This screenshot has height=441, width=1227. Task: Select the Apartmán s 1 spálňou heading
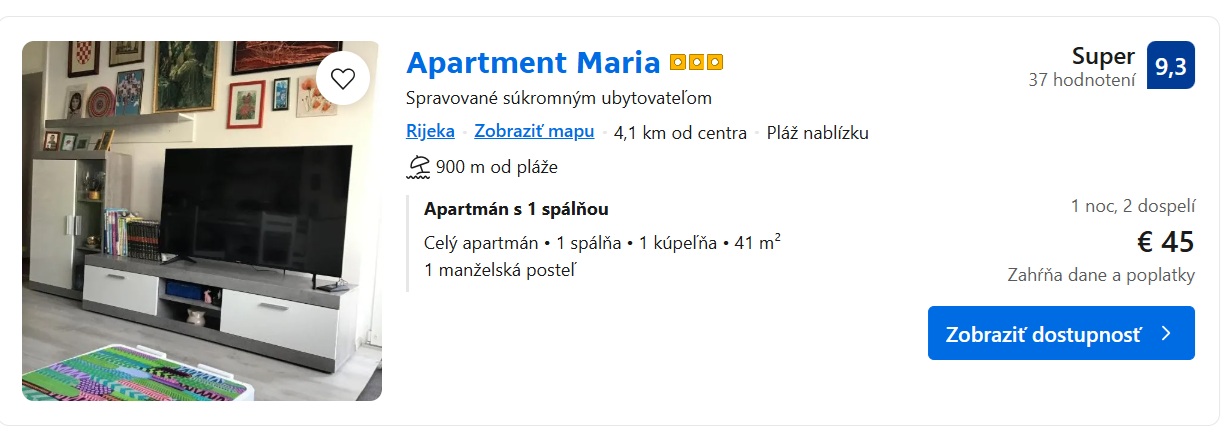[516, 209]
